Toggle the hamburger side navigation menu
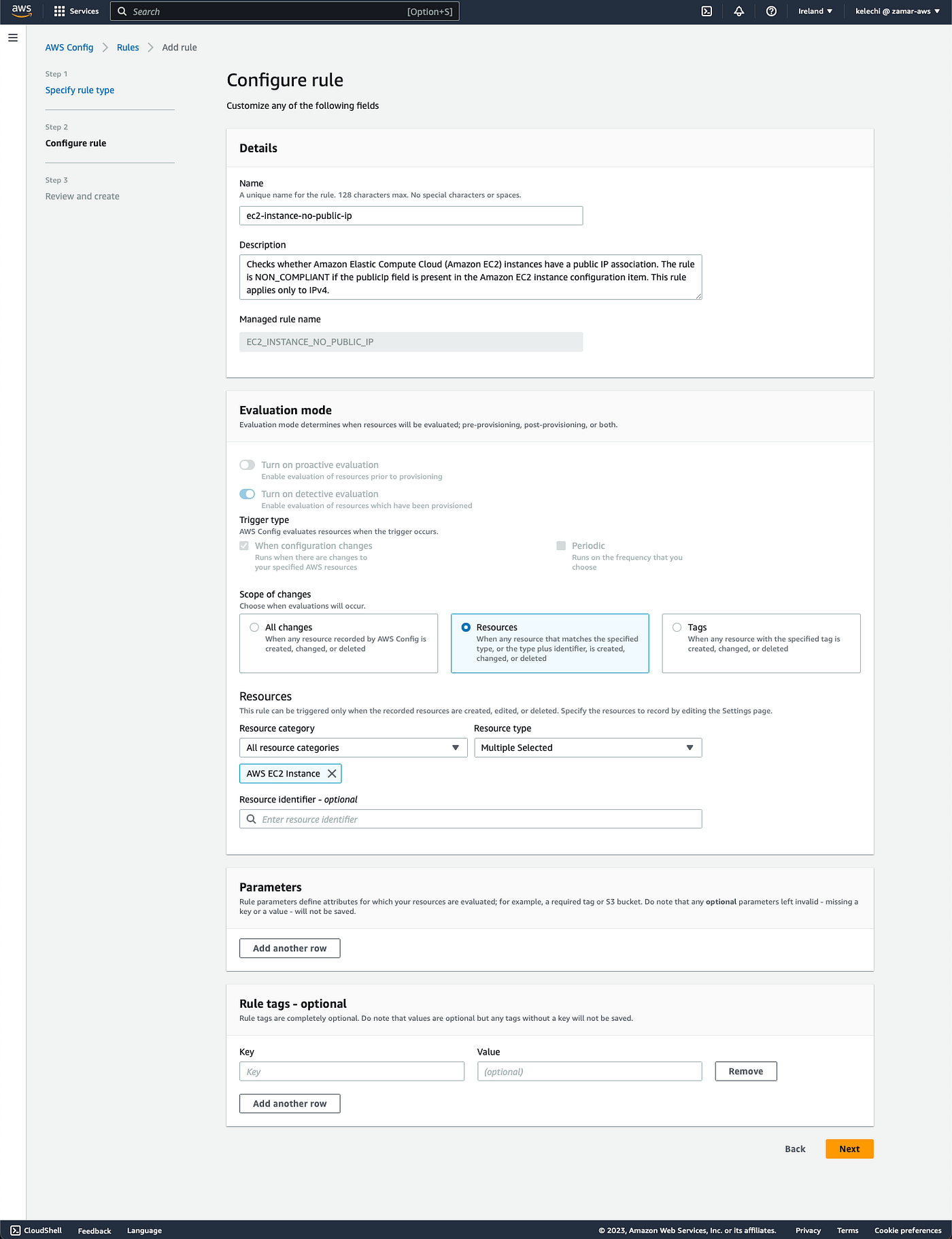The height and width of the screenshot is (1239, 952). tap(13, 38)
